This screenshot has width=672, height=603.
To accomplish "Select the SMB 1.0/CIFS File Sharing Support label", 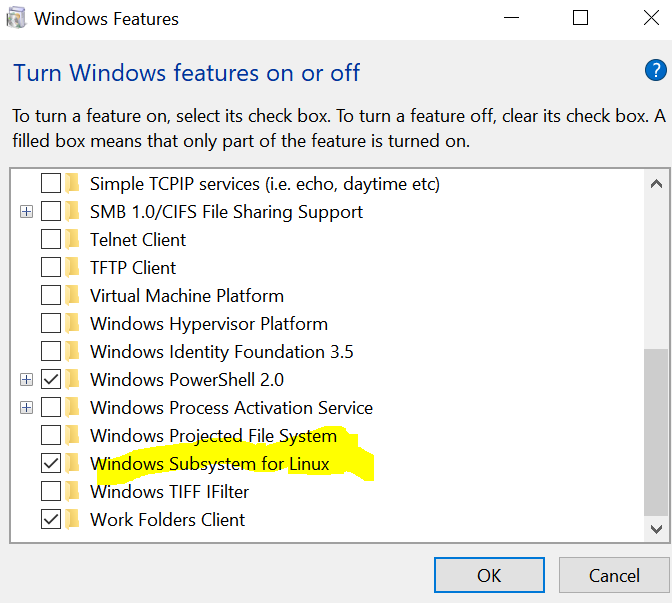I will click(226, 212).
